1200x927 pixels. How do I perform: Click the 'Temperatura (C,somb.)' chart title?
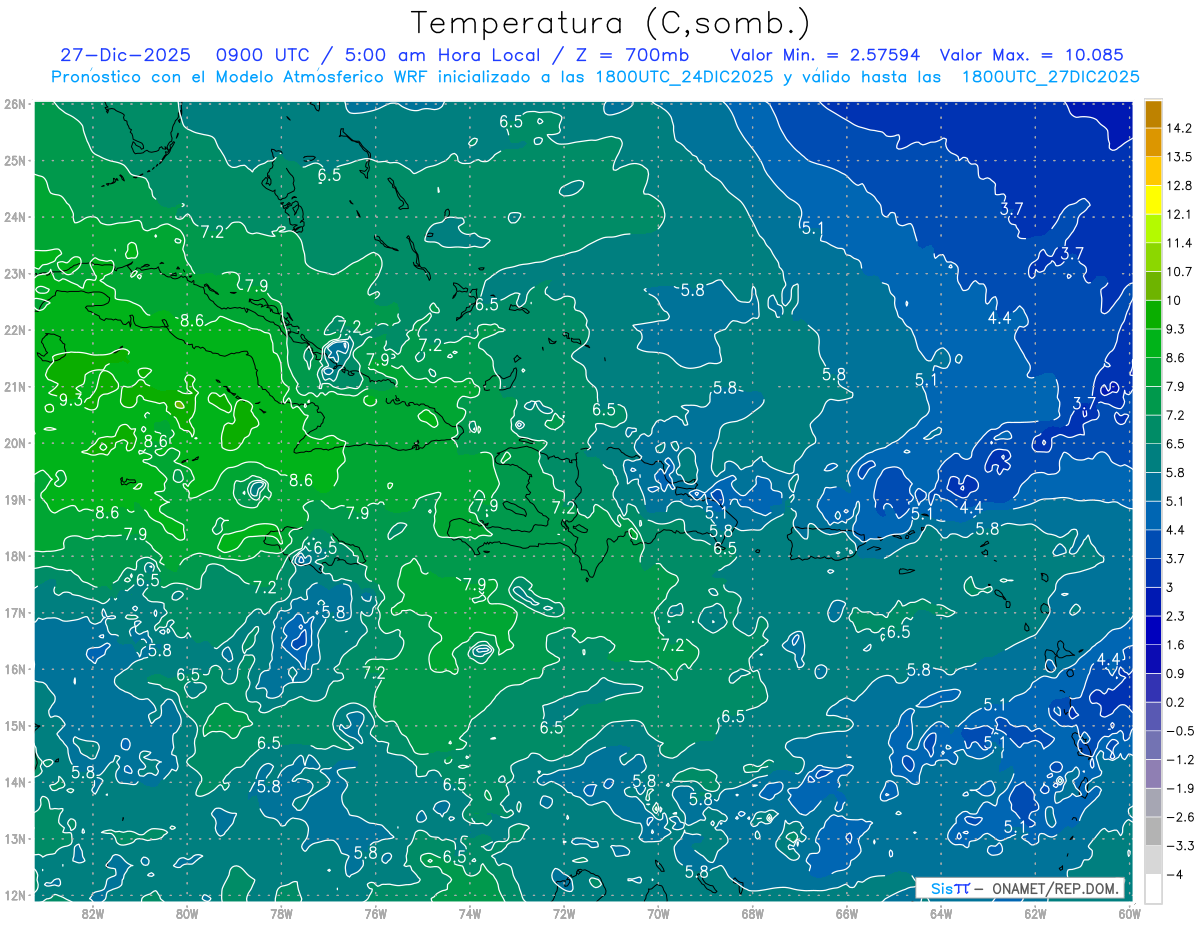pyautogui.click(x=611, y=22)
